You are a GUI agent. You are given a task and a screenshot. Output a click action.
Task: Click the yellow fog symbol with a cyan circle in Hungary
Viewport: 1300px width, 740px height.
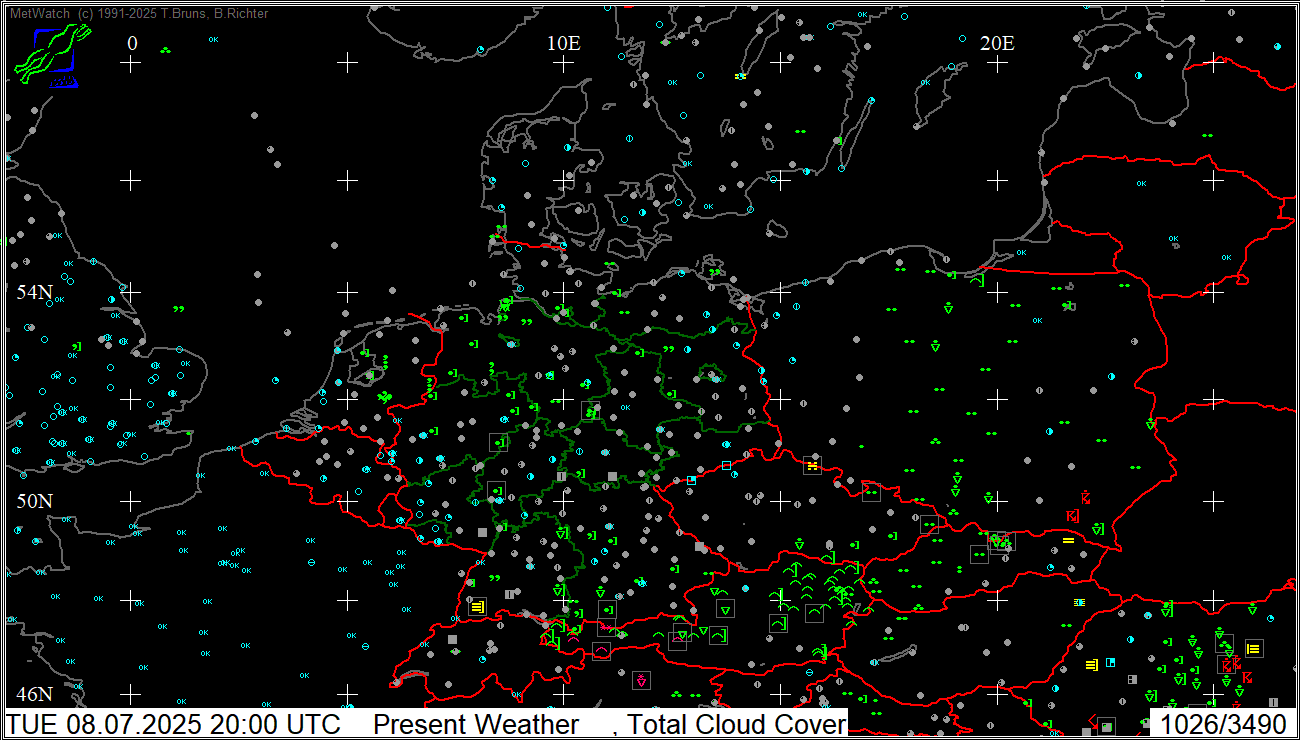click(1079, 602)
